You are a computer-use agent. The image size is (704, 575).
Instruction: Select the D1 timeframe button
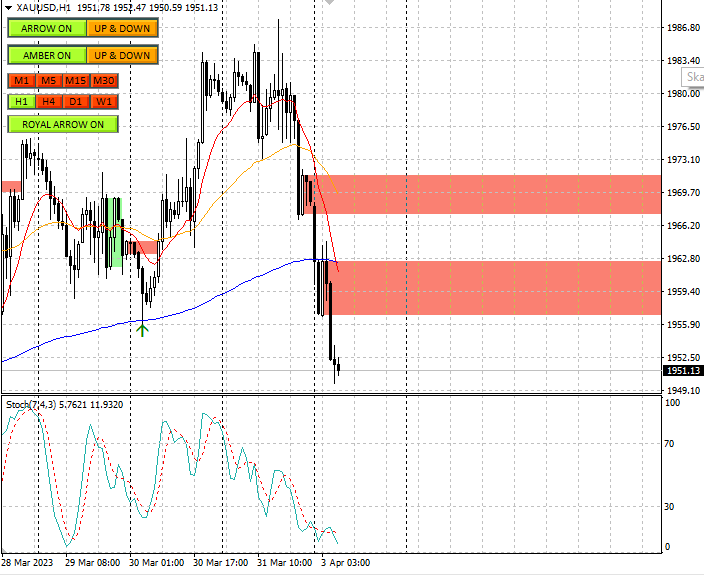click(x=76, y=101)
